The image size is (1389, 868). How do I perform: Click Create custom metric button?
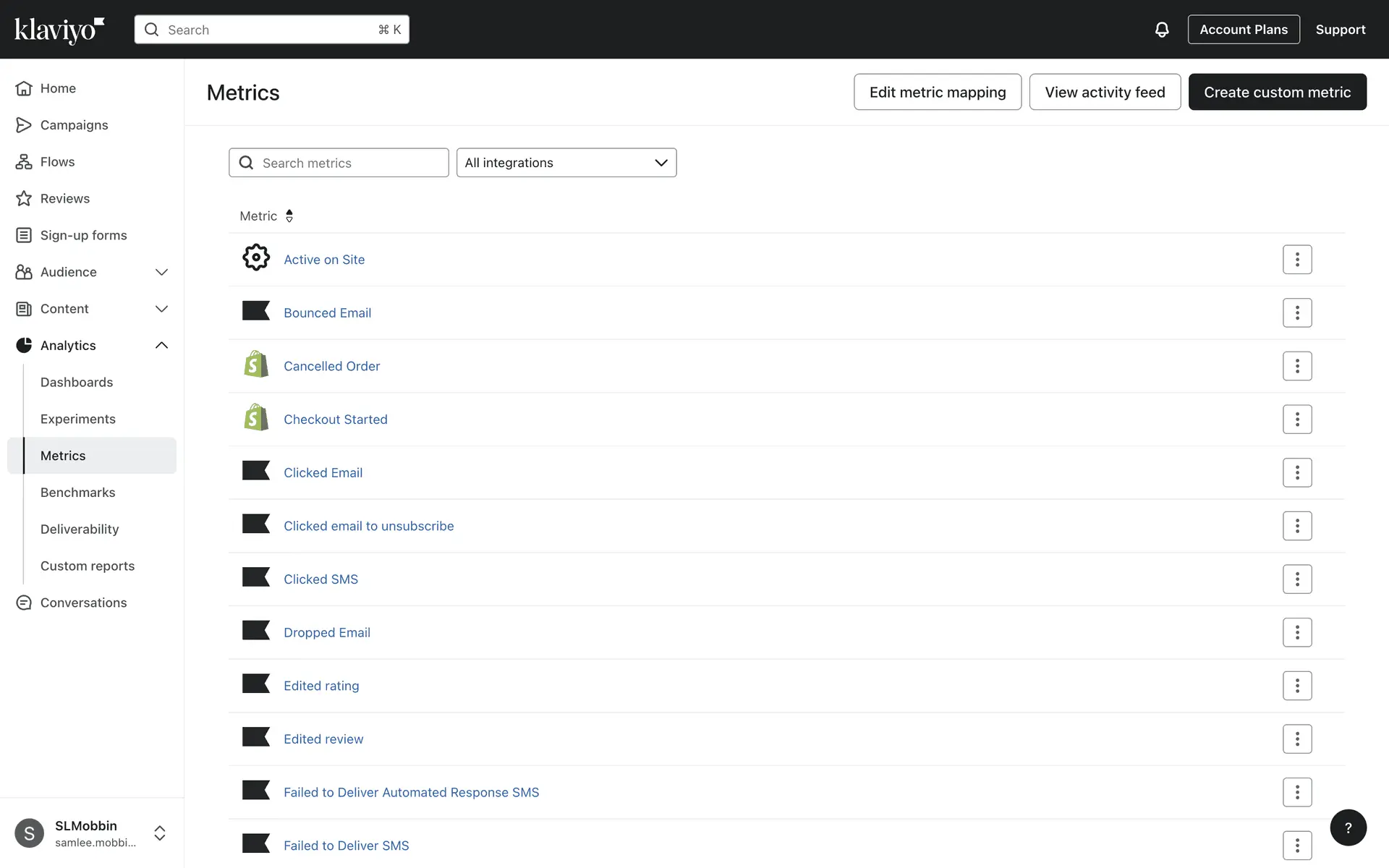(x=1277, y=92)
